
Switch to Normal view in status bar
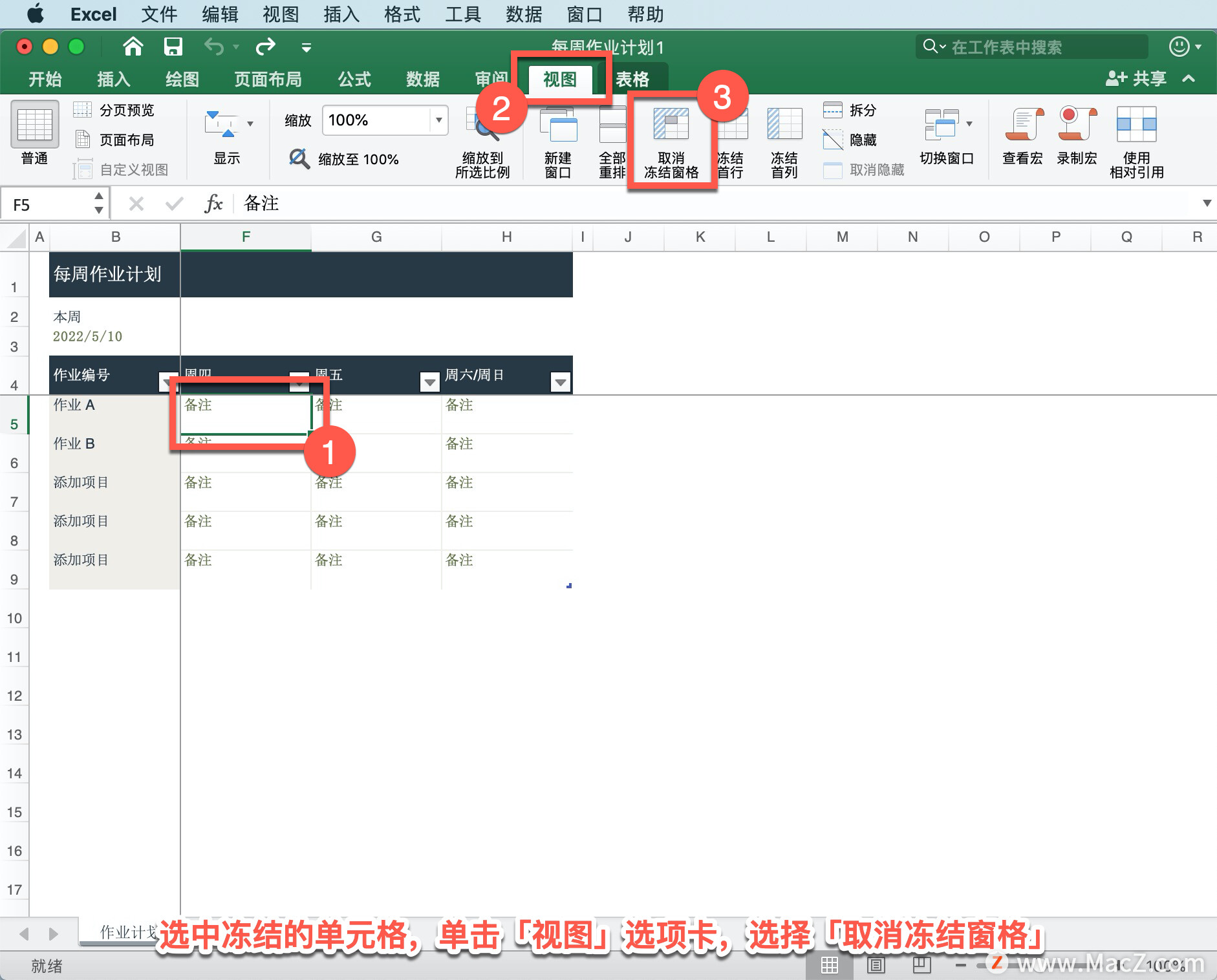pyautogui.click(x=829, y=966)
